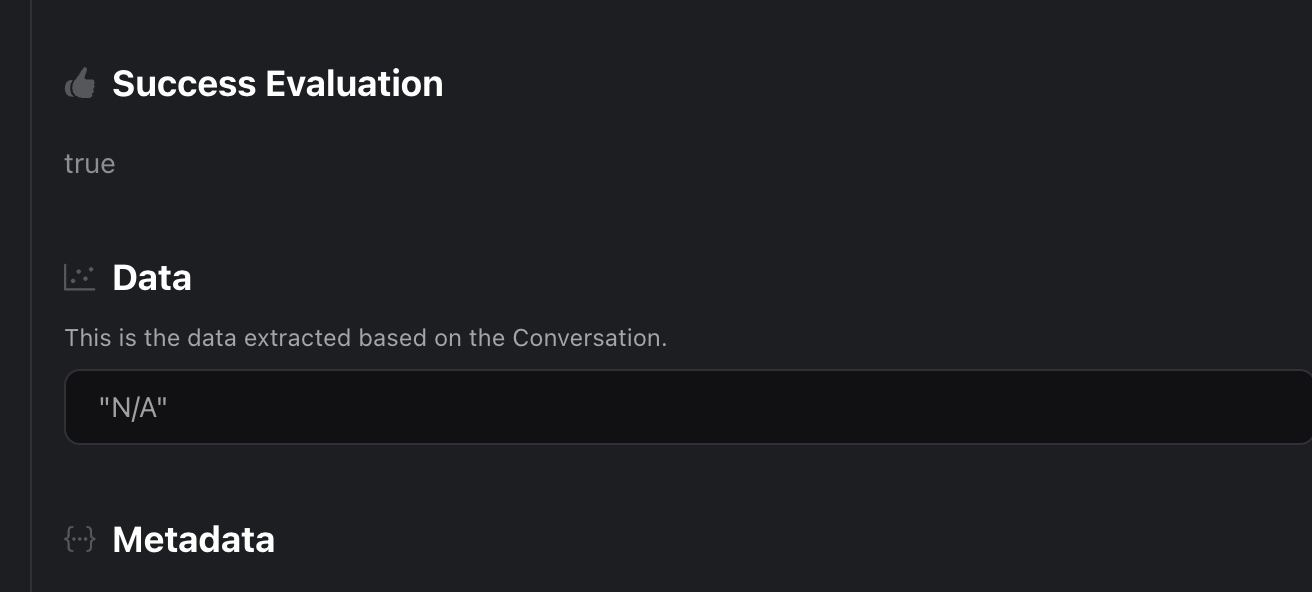Click the "N/A" text in data box
The image size is (1312, 592).
tap(133, 408)
